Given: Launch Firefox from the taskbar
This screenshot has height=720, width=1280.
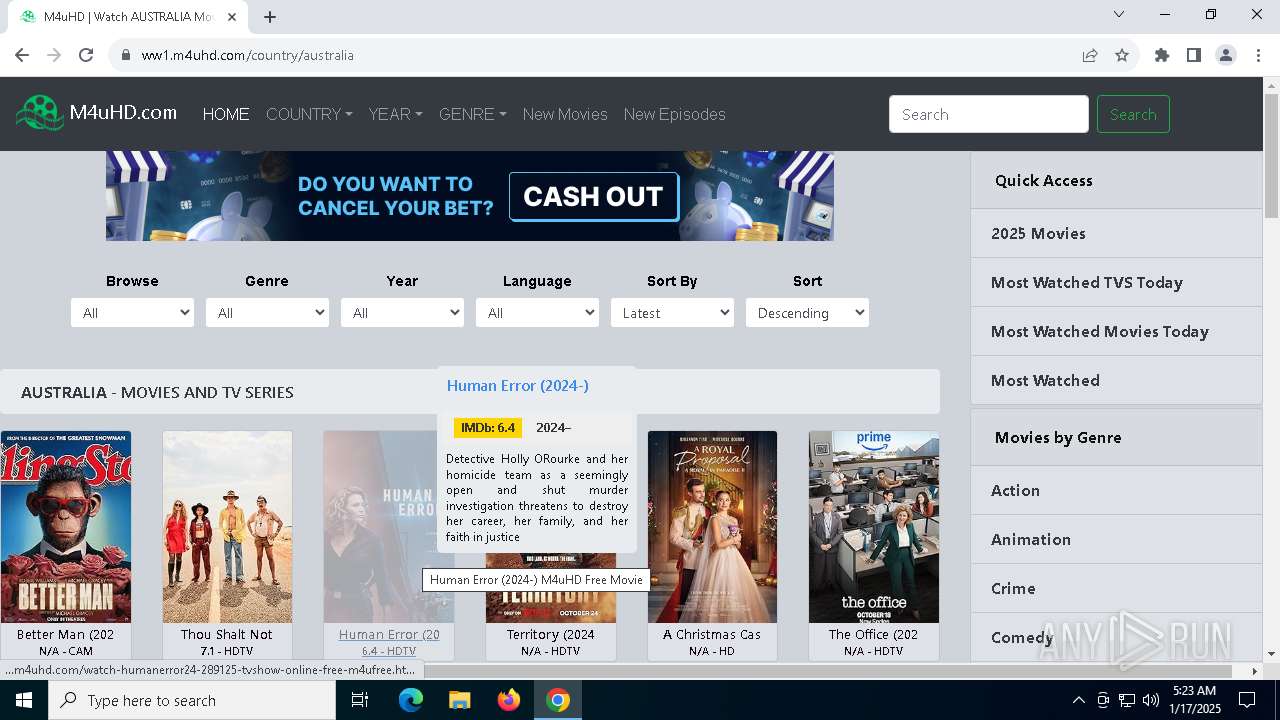Looking at the screenshot, I should click(x=509, y=700).
